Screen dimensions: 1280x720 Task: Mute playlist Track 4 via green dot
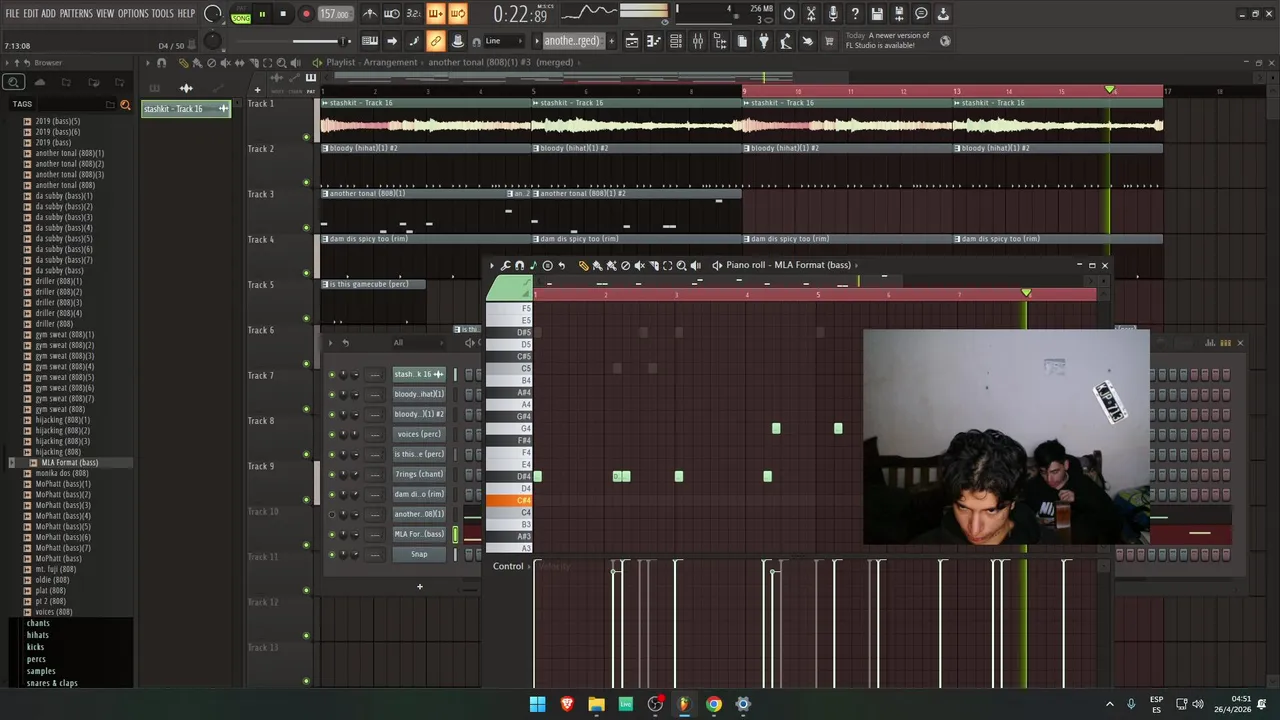[x=307, y=273]
